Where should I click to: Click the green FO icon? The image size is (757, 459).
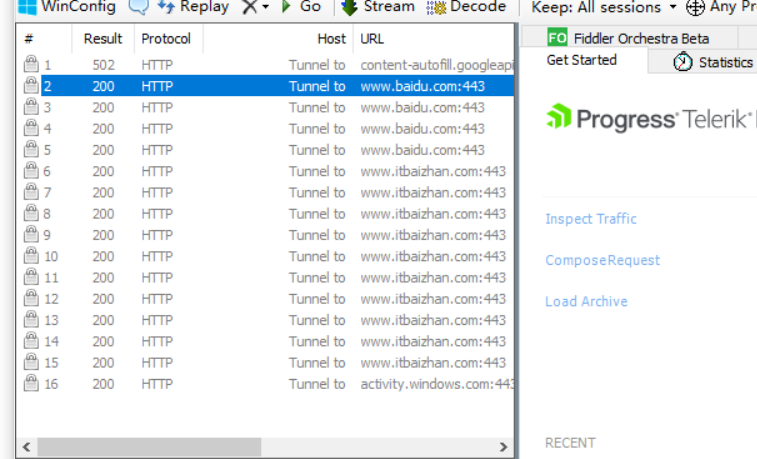(x=557, y=38)
